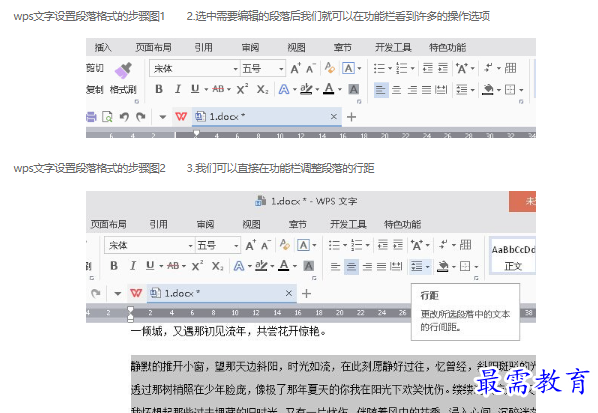Click text effects outlined A in lower toolbar

point(239,266)
